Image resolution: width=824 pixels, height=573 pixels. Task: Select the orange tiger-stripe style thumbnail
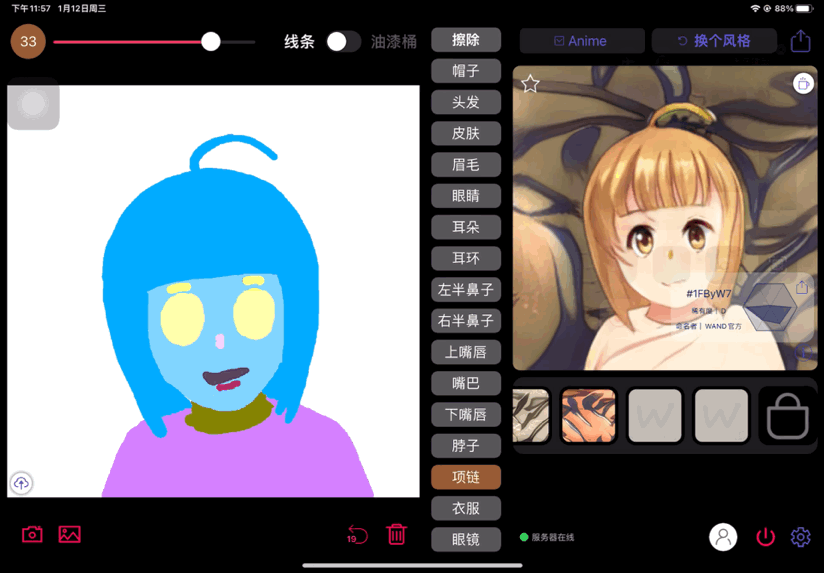coord(588,416)
